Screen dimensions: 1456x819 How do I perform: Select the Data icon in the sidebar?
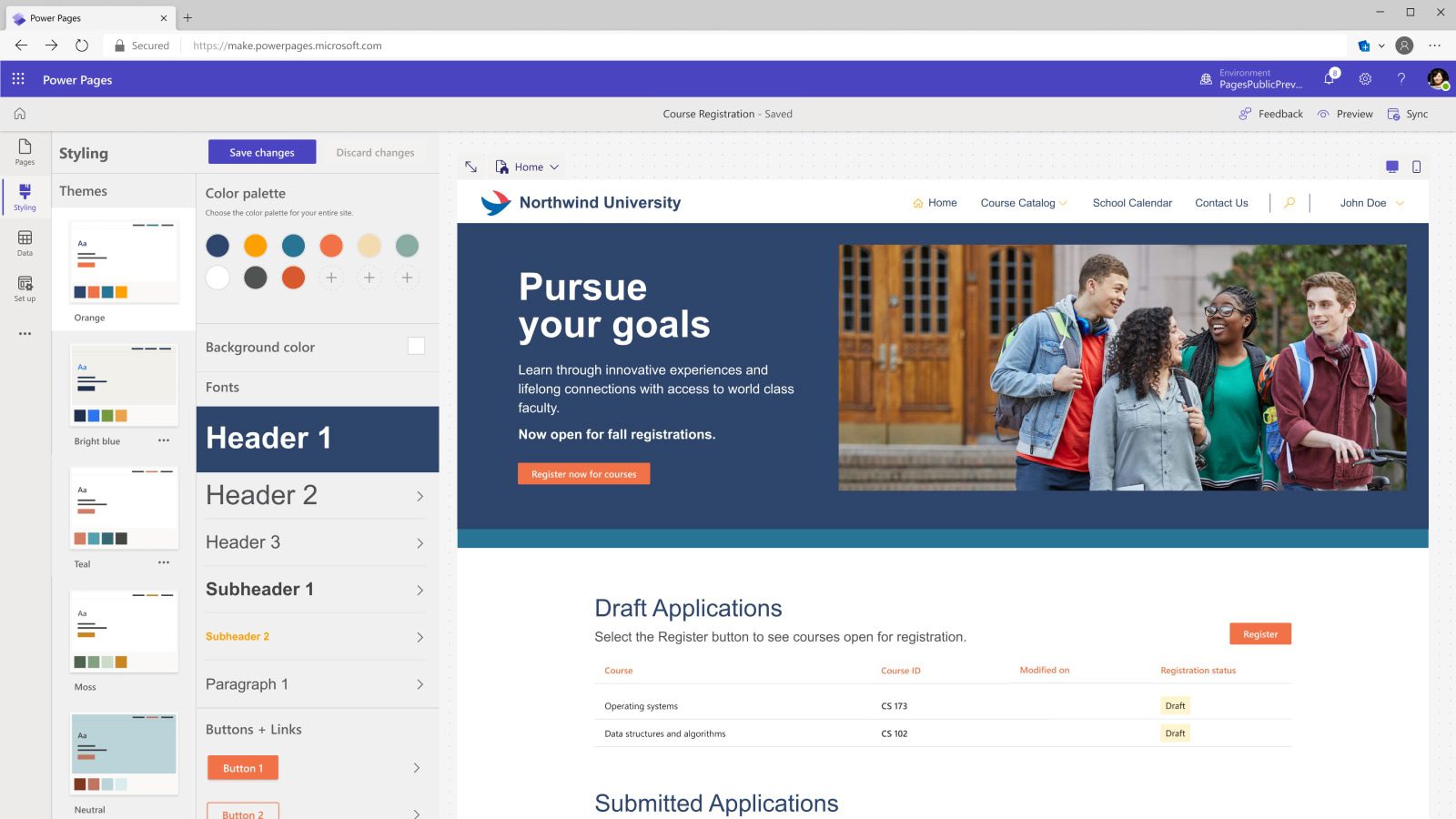coord(25,242)
